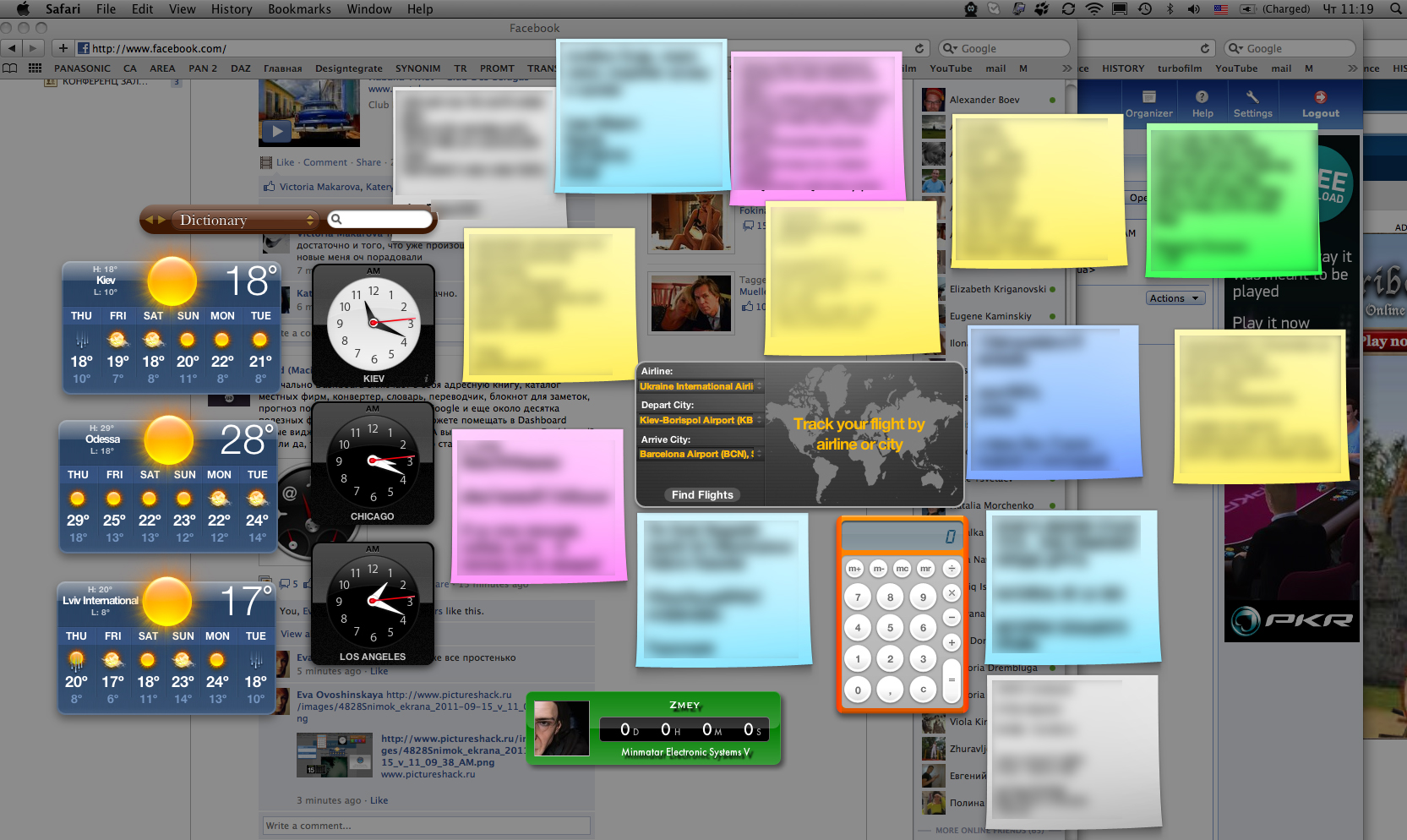The image size is (1407, 840).
Task: Click the Safari forward navigation arrow
Action: [x=34, y=48]
